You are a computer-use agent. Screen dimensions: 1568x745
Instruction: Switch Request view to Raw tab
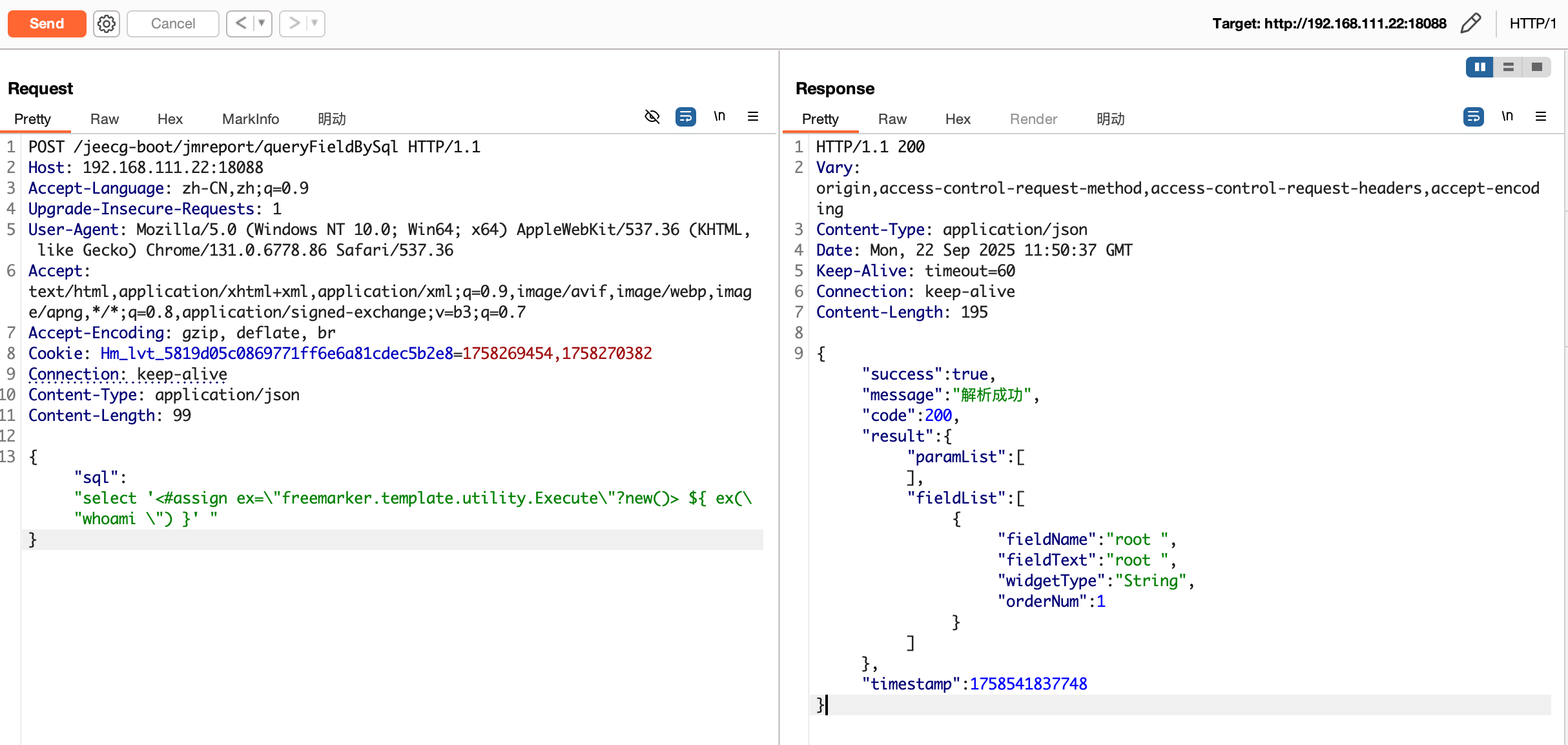click(104, 119)
